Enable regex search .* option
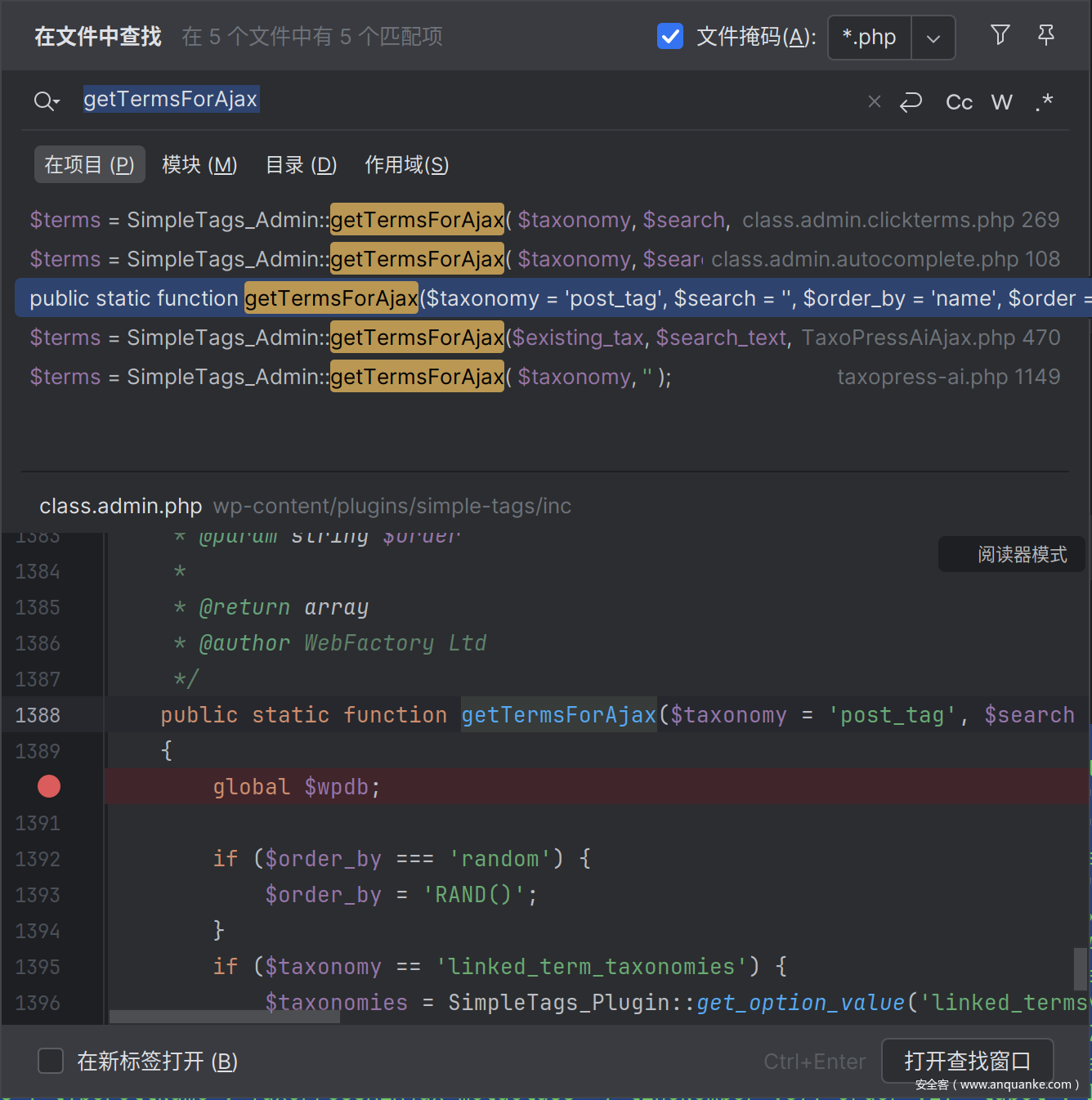The width and height of the screenshot is (1092, 1100). point(1044,102)
